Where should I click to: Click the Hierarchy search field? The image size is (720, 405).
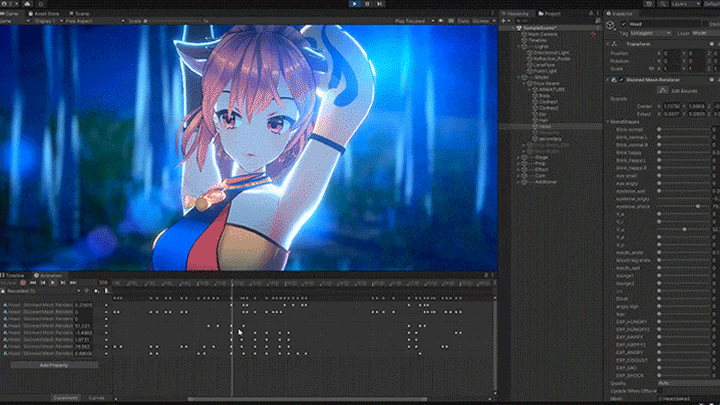(x=553, y=21)
